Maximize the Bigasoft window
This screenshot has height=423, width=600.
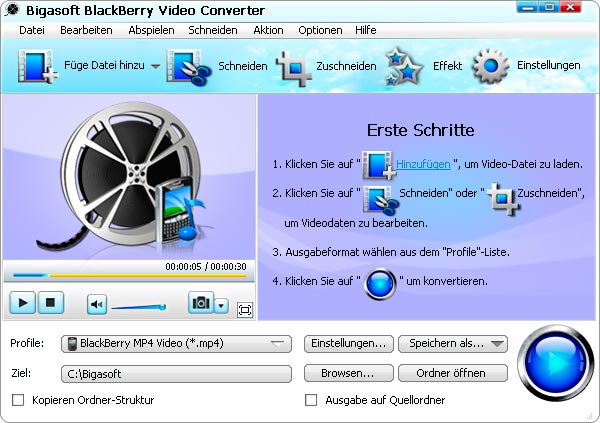point(549,7)
